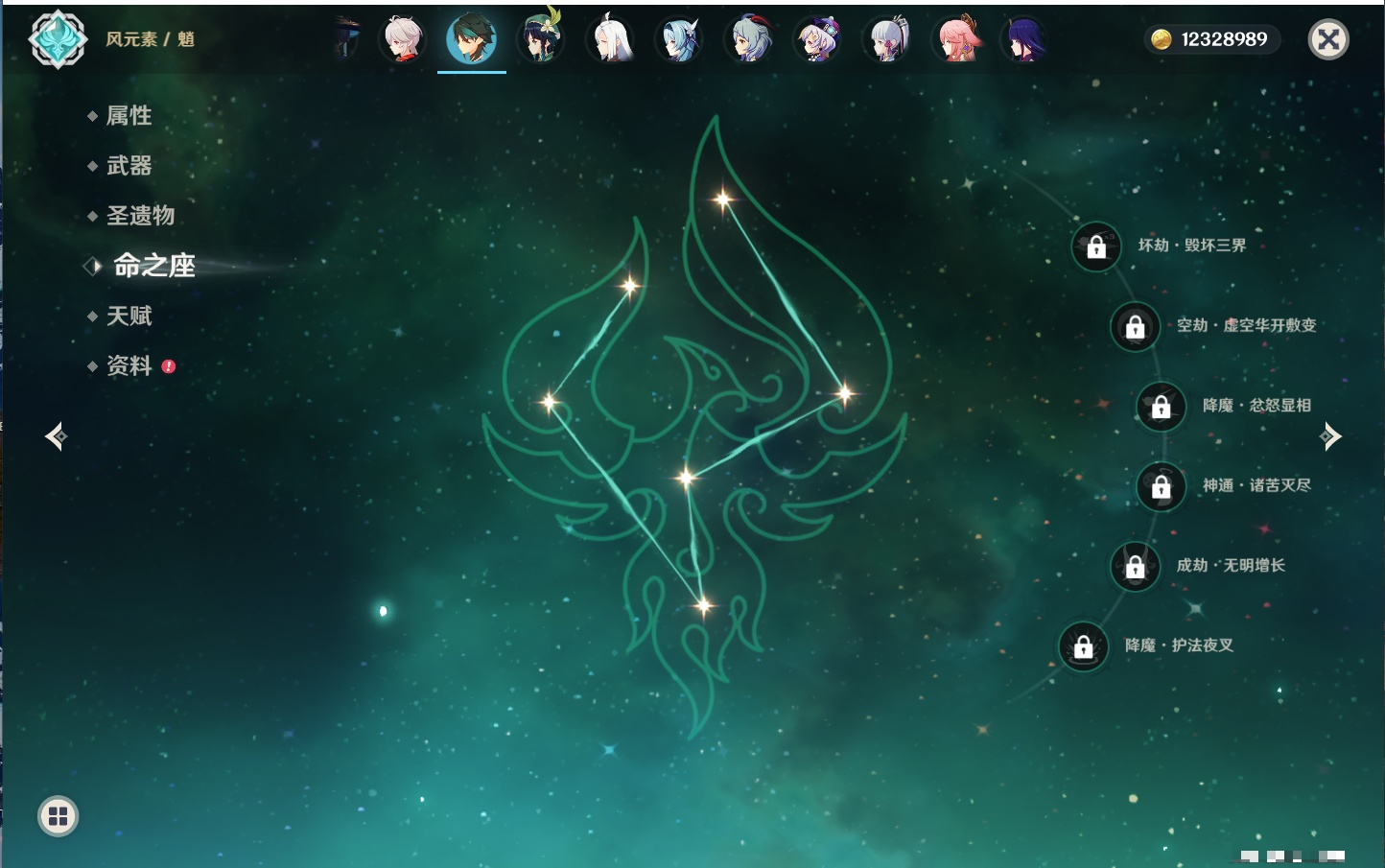Click lock icon beside 坏劫·毁坏三界
The height and width of the screenshot is (868, 1385).
1096,246
